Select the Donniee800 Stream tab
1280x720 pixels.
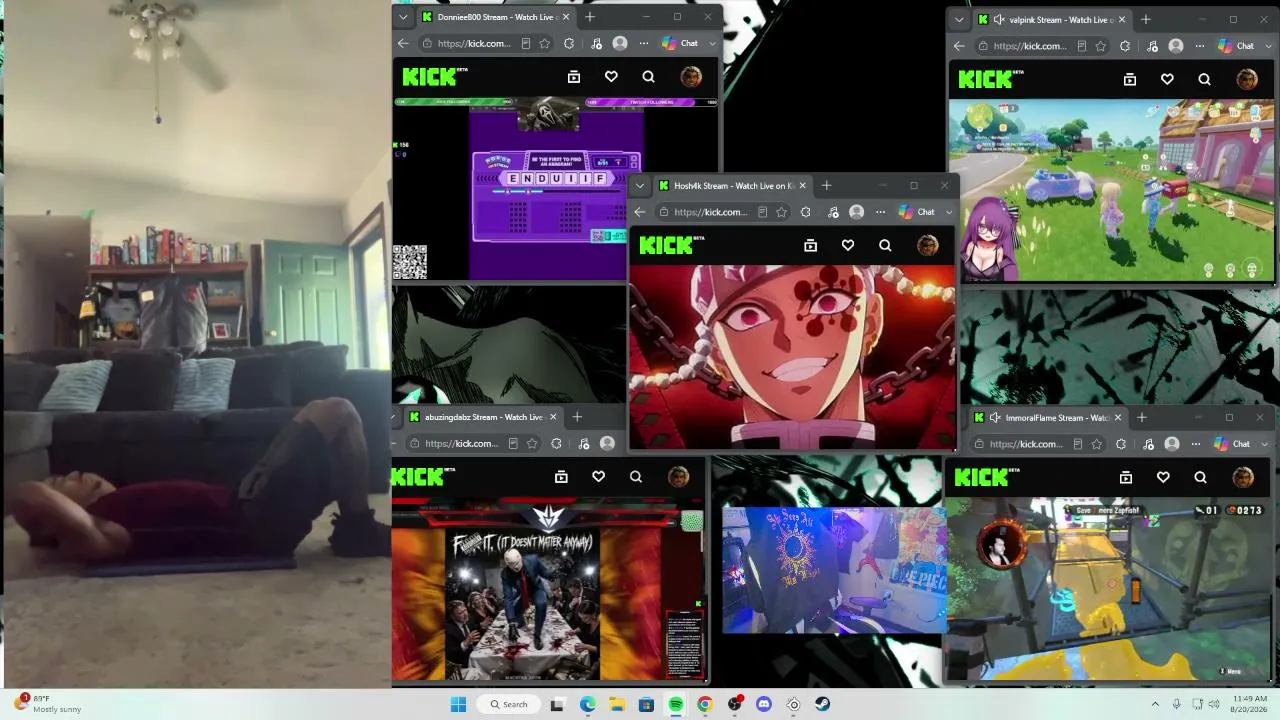(x=495, y=17)
